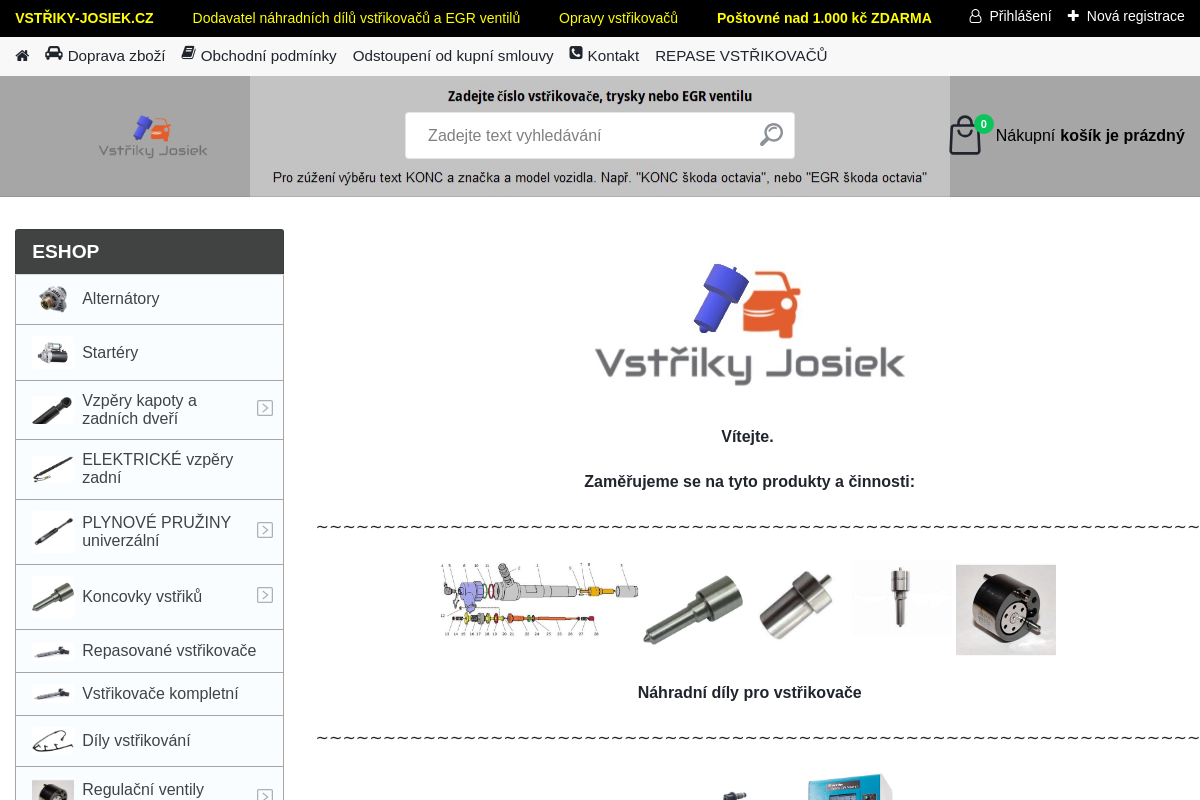
Task: Open Startéry category link
Action: tap(110, 352)
